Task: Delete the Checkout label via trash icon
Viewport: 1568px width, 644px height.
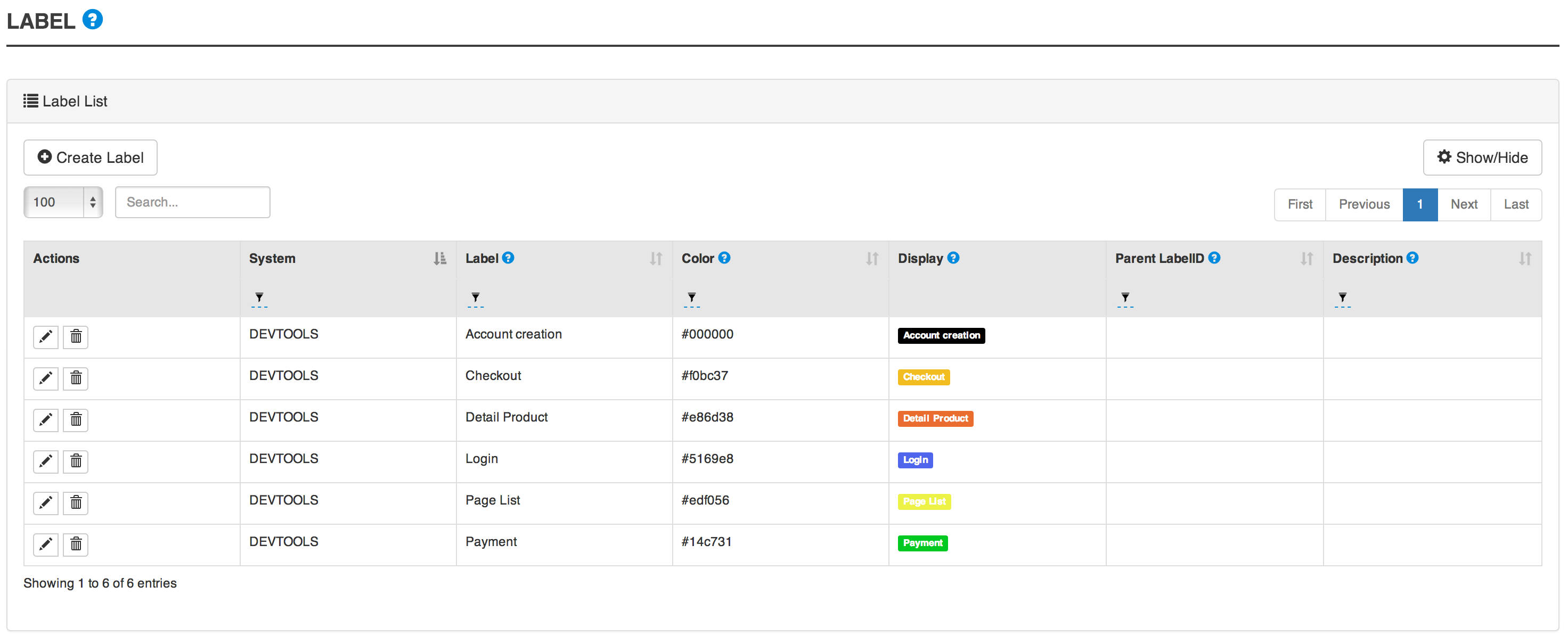Action: pyautogui.click(x=76, y=378)
